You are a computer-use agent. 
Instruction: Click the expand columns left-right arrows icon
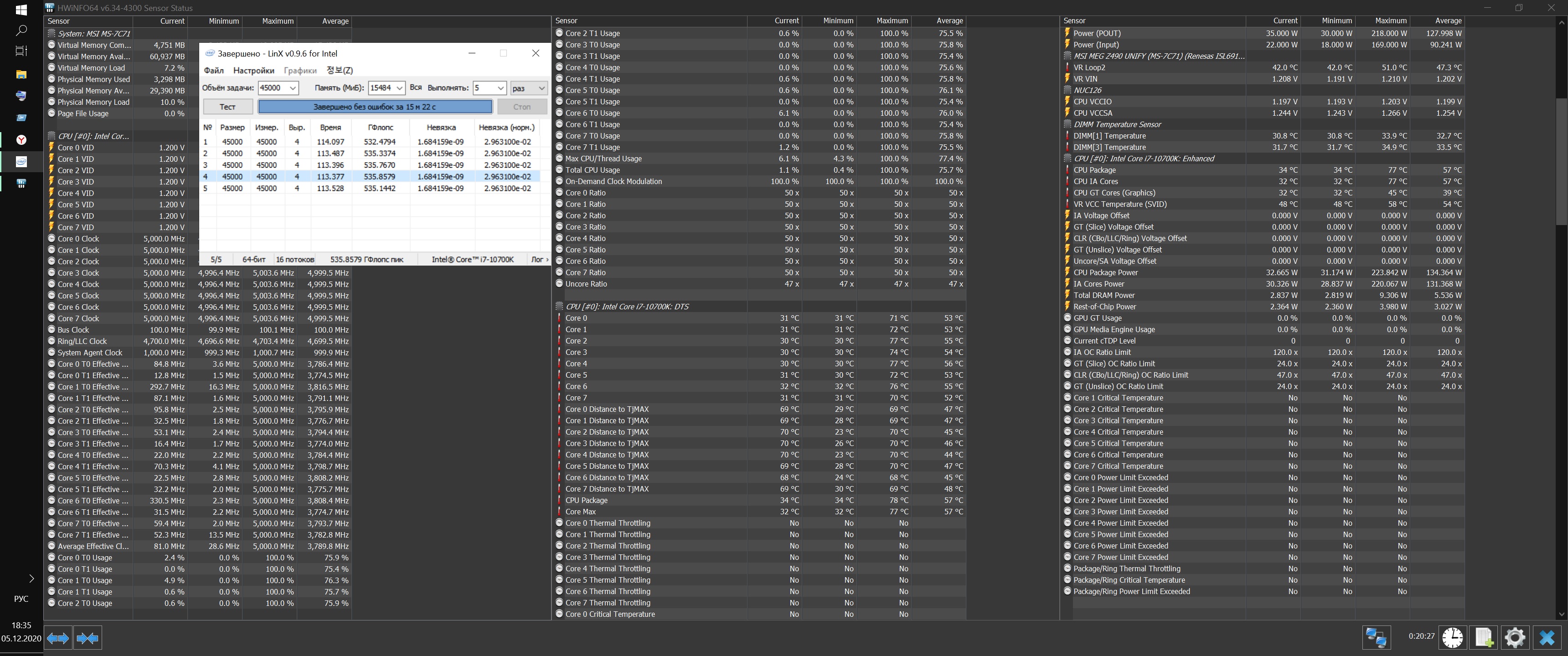[x=58, y=638]
